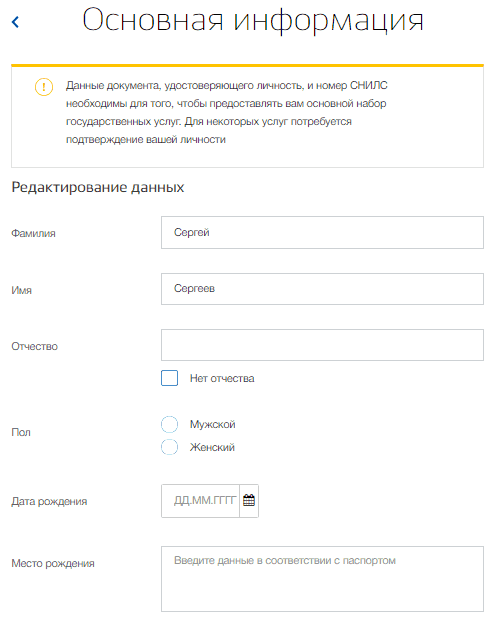
Task: Click the 'Мужской' option label
Action: click(212, 424)
